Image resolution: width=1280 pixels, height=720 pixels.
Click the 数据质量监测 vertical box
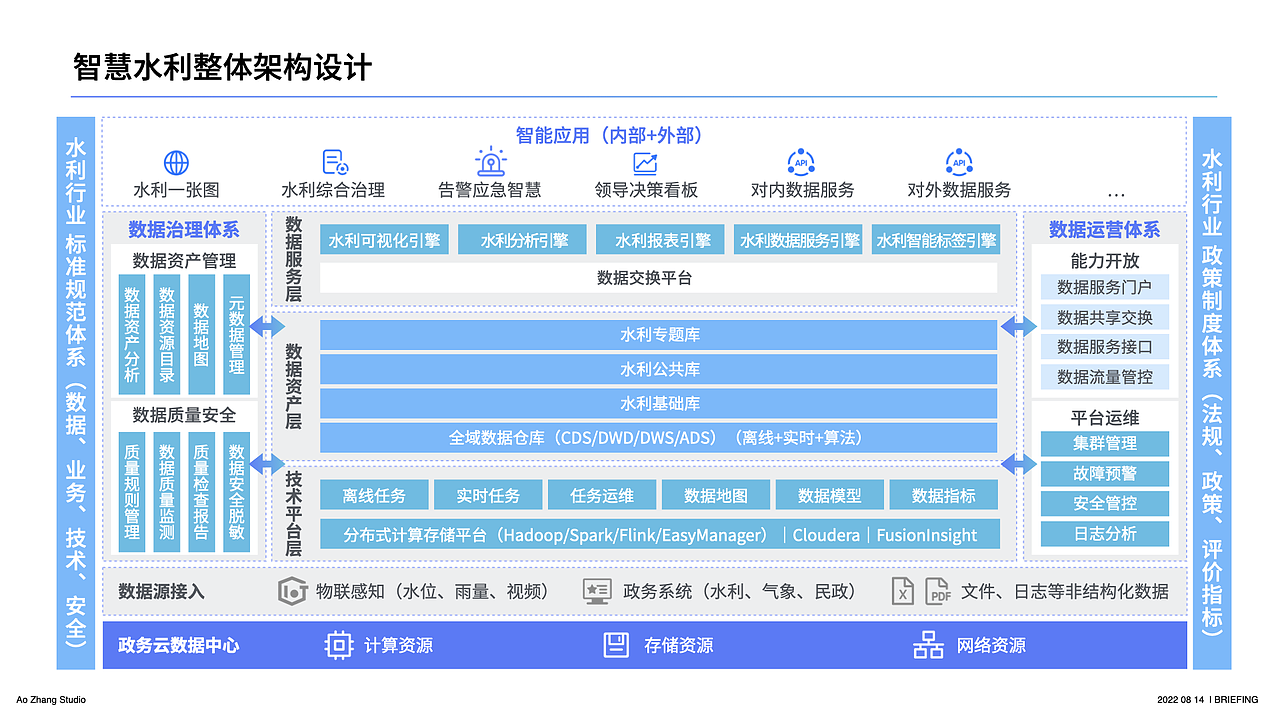(x=167, y=492)
